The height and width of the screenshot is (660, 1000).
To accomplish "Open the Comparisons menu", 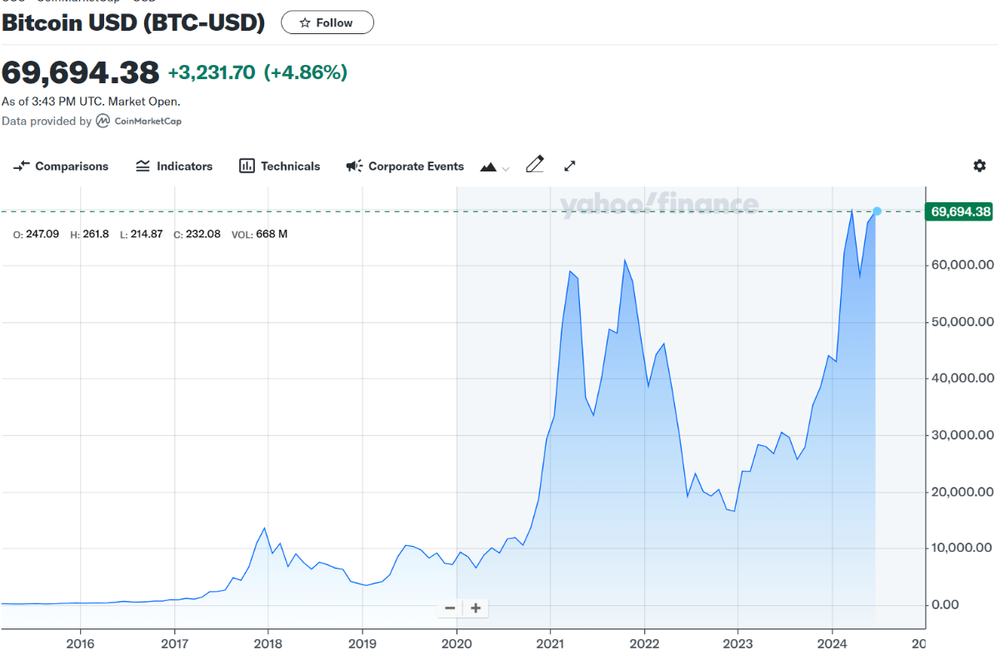I will (61, 166).
